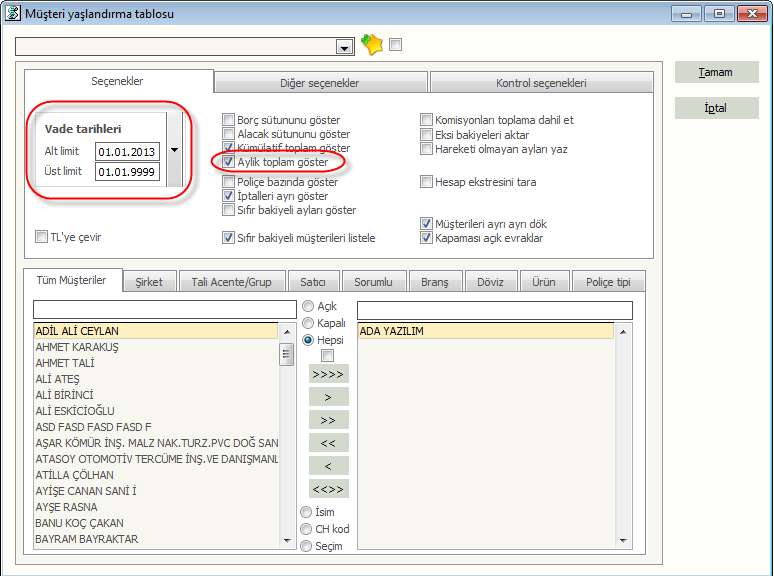Check the TL'ye çevir option

(x=42, y=237)
